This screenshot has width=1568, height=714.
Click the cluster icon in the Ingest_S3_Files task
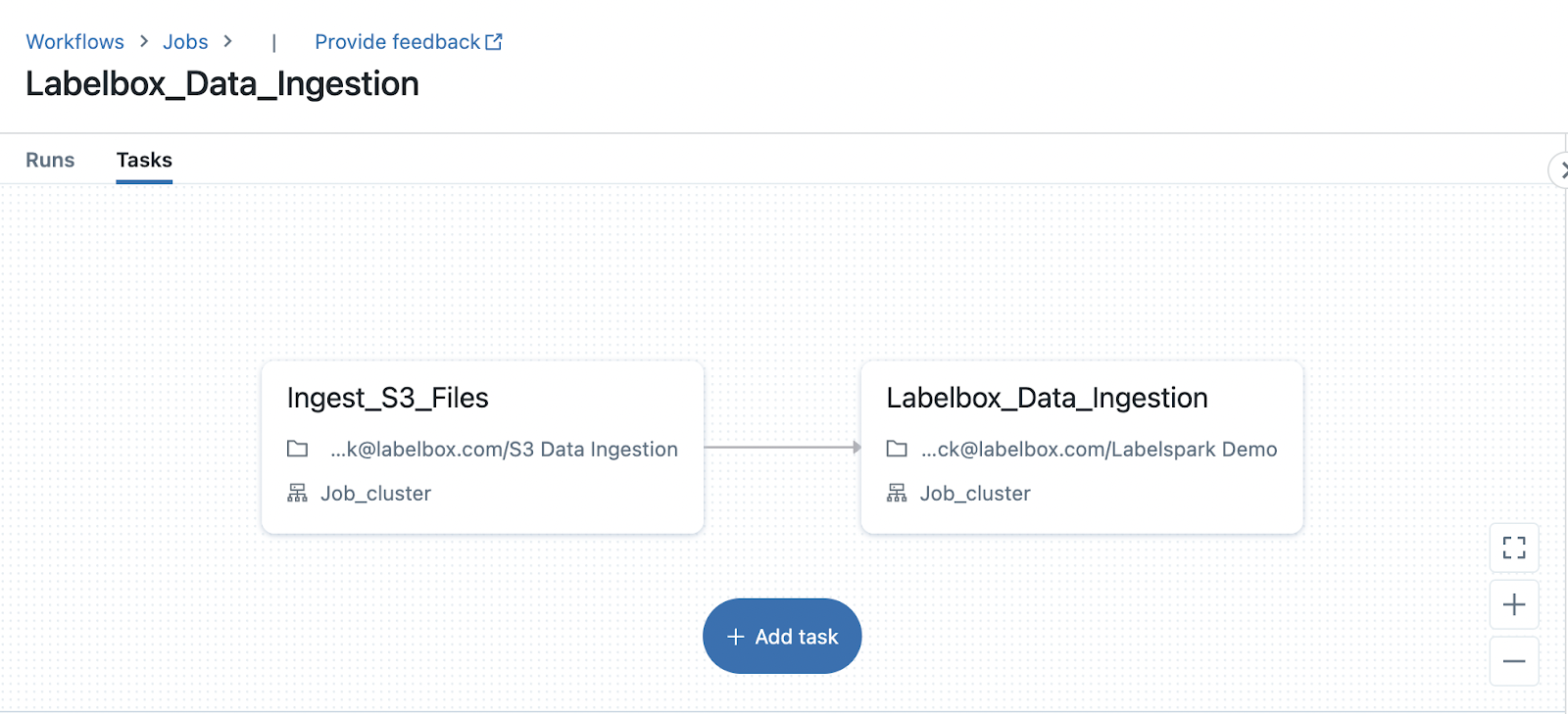tap(297, 494)
